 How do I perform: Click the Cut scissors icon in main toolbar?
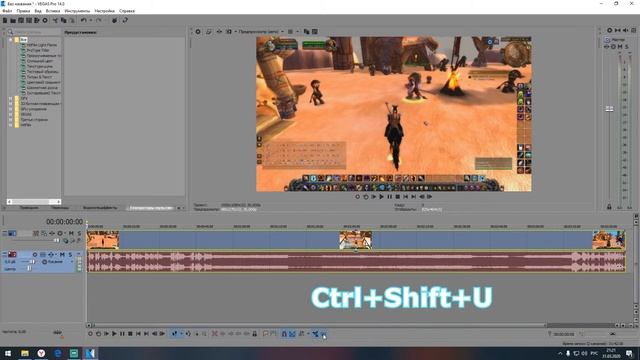point(56,20)
